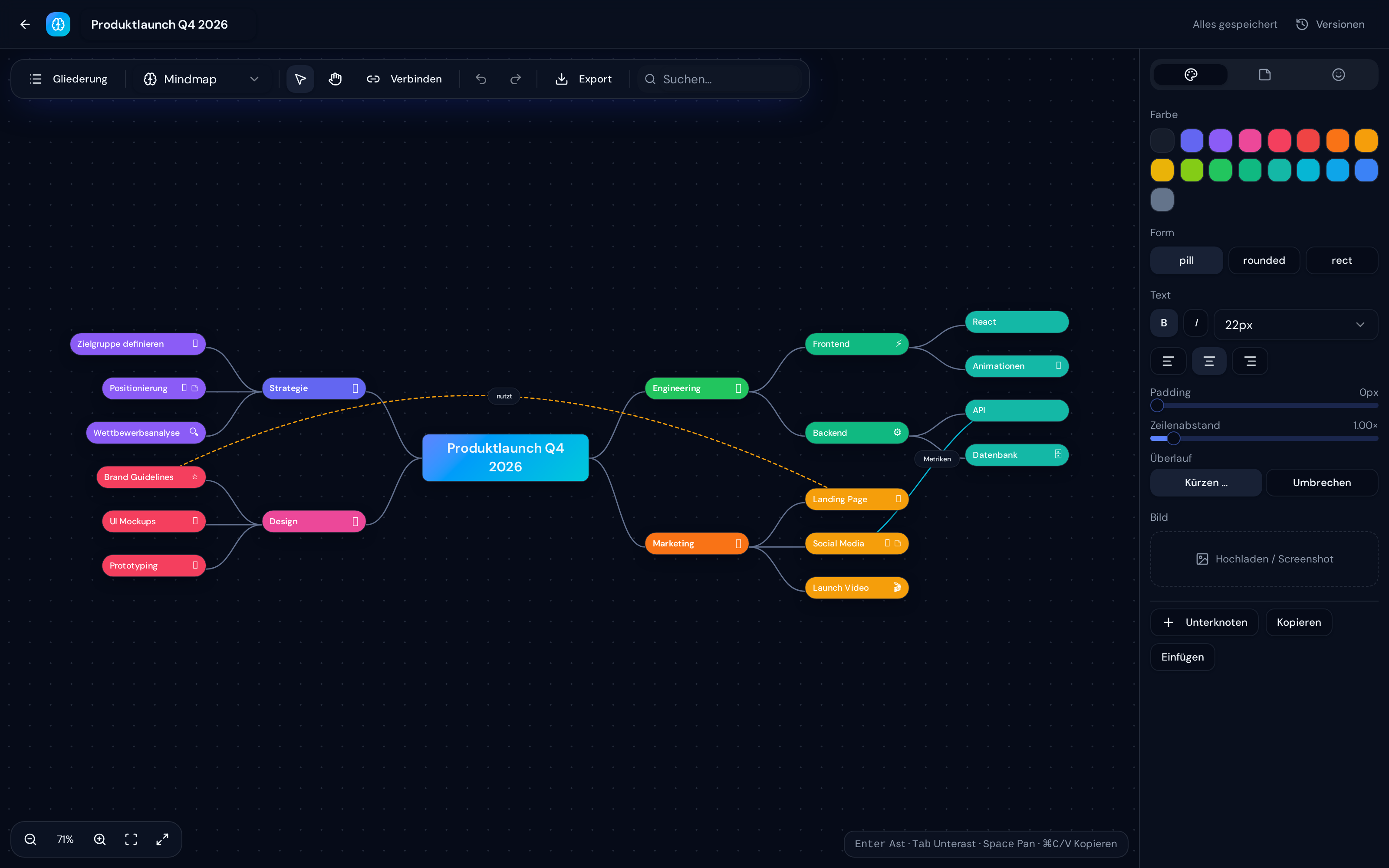Select the React node

1017,322
